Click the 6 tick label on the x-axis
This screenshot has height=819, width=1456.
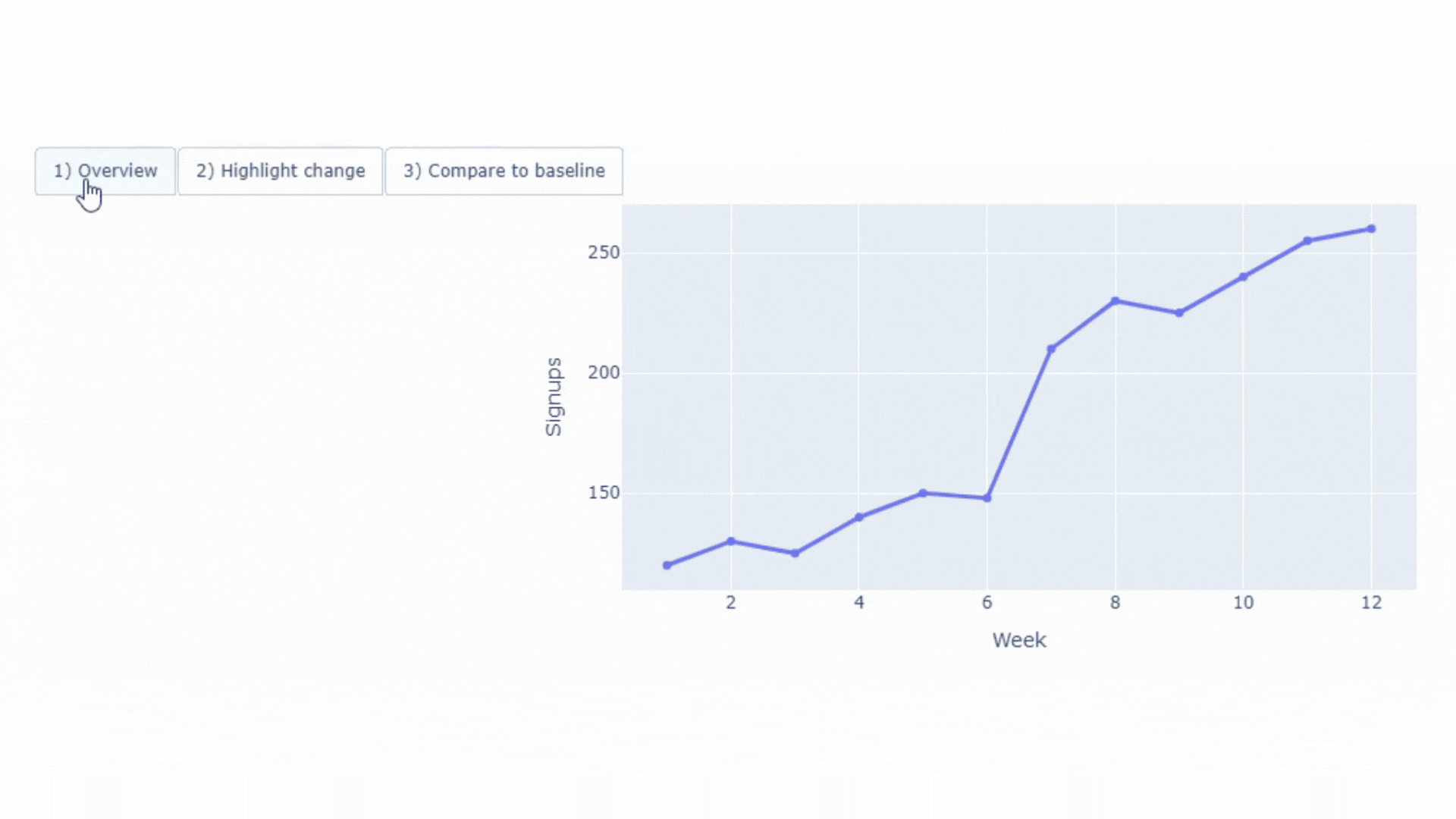[987, 603]
